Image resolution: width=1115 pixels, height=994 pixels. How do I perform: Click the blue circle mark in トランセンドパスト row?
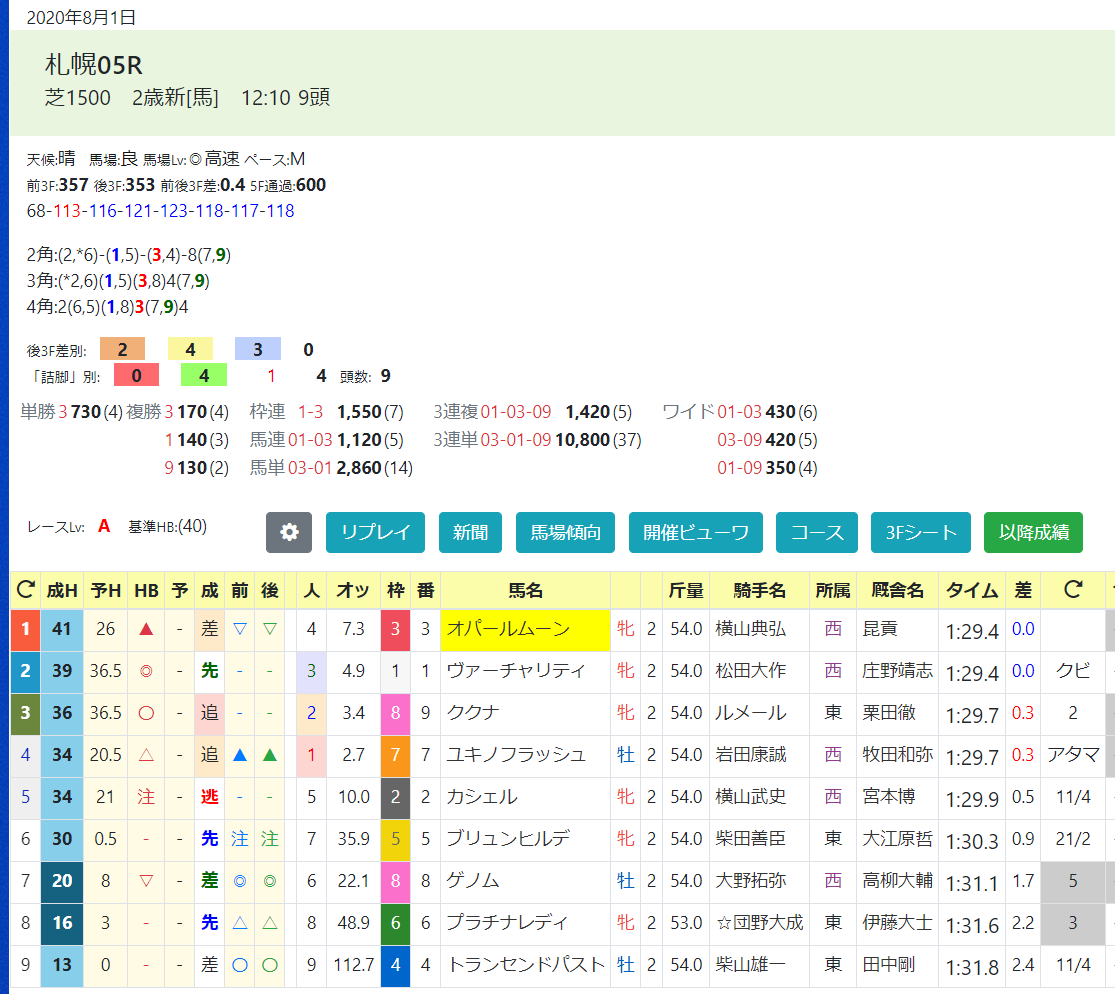point(240,965)
